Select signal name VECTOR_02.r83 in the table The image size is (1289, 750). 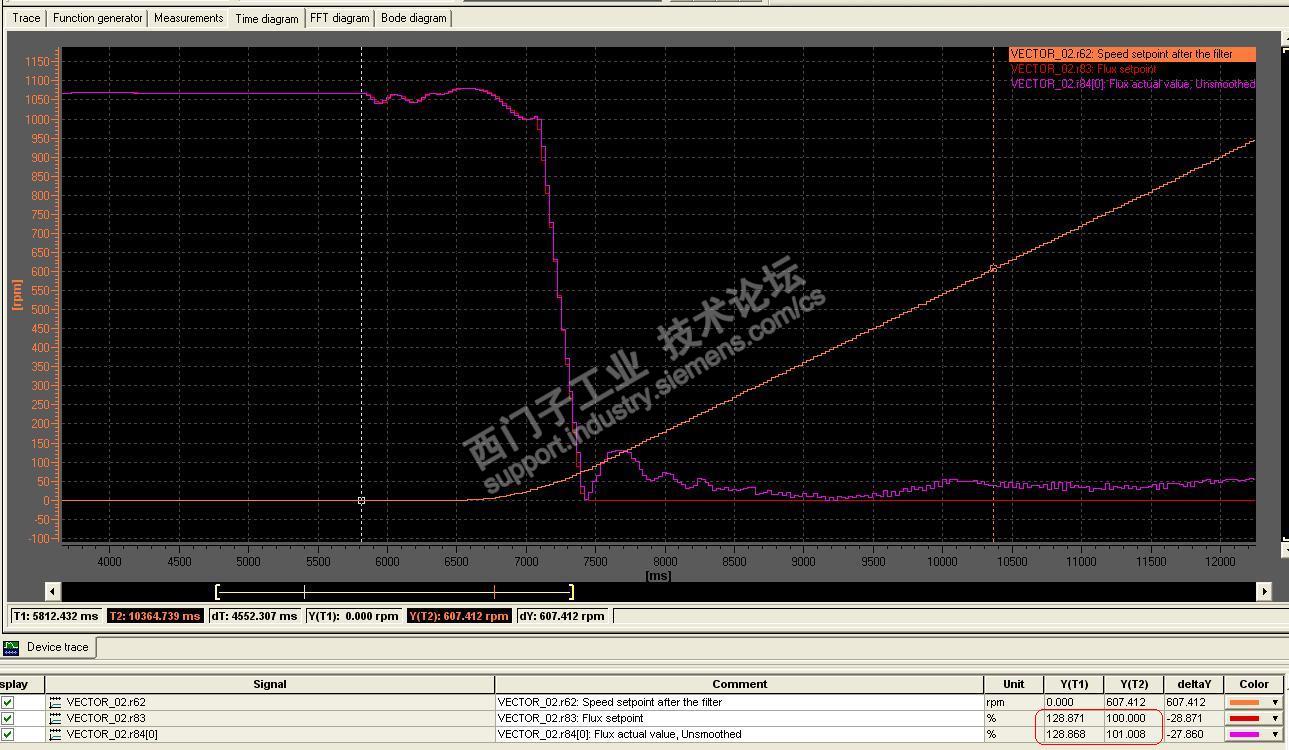106,718
